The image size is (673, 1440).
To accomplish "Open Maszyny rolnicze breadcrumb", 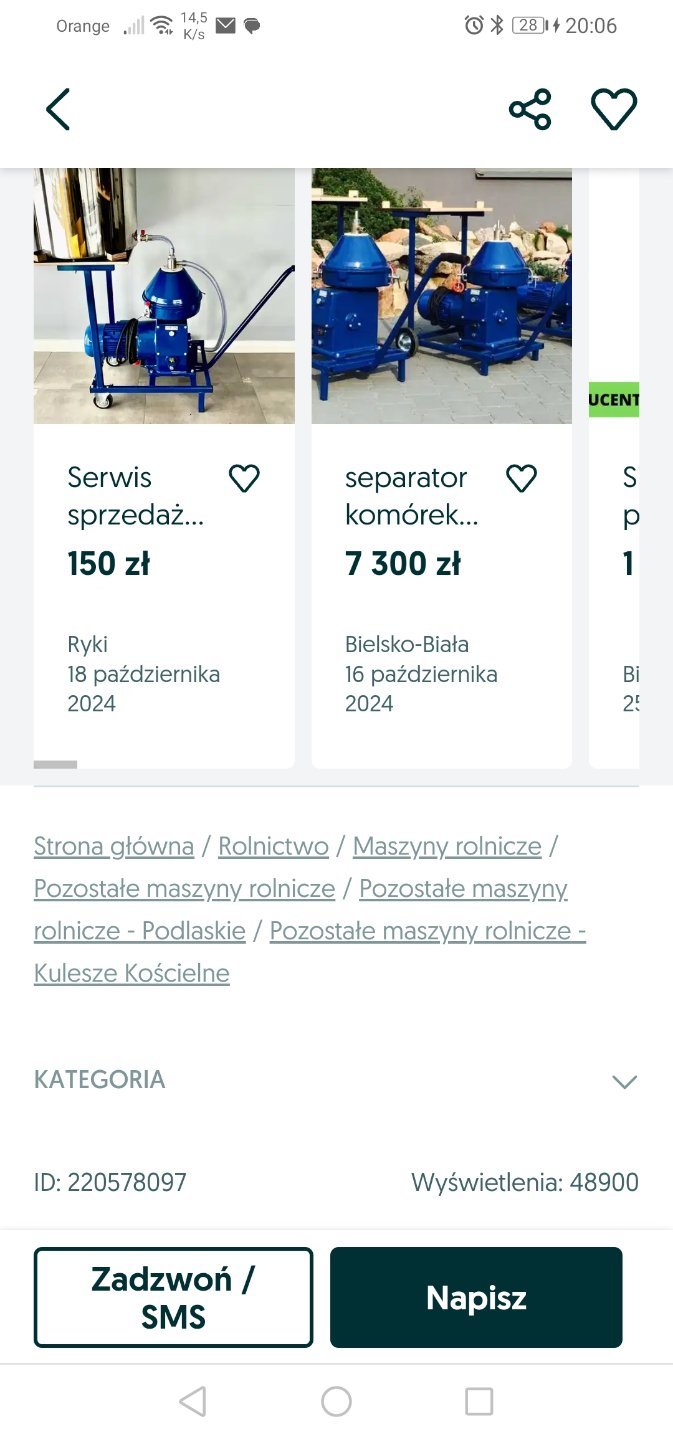I will (447, 846).
